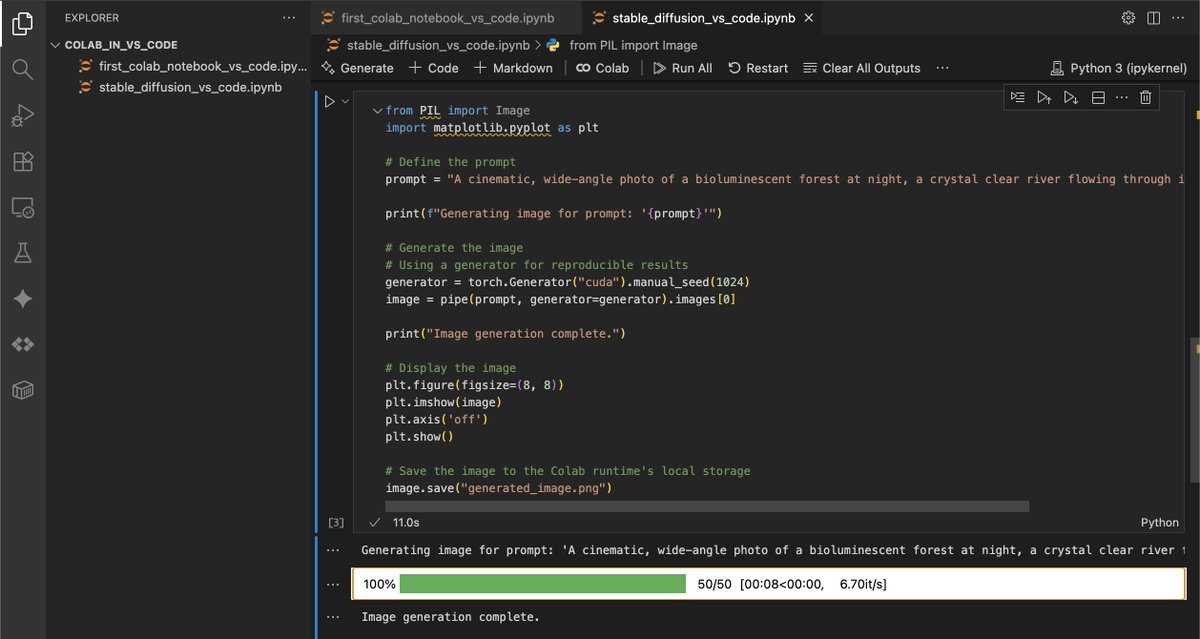Open the Explorer view in activity bar
Image resolution: width=1200 pixels, height=639 pixels.
[22, 23]
